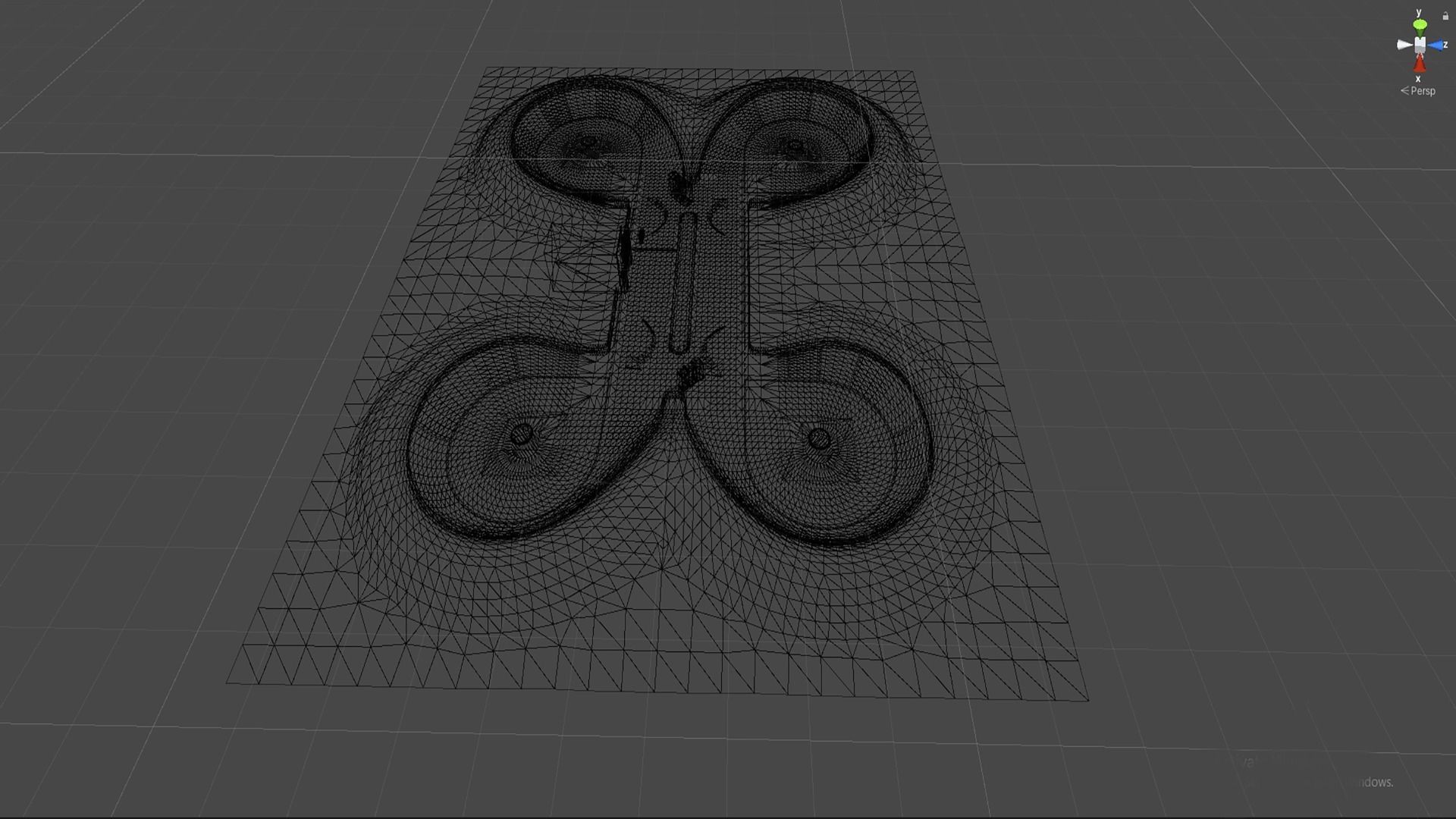This screenshot has width=1456, height=819.
Task: Click the 'z' axis letter label
Action: [x=1446, y=45]
